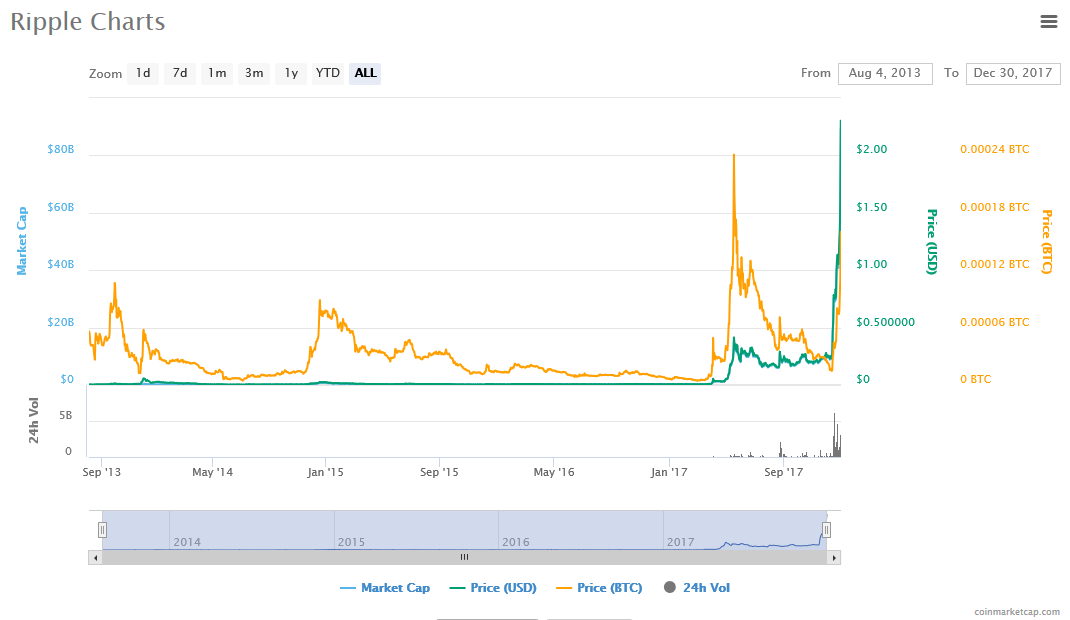Click the $1.00 price axis label

click(x=872, y=265)
